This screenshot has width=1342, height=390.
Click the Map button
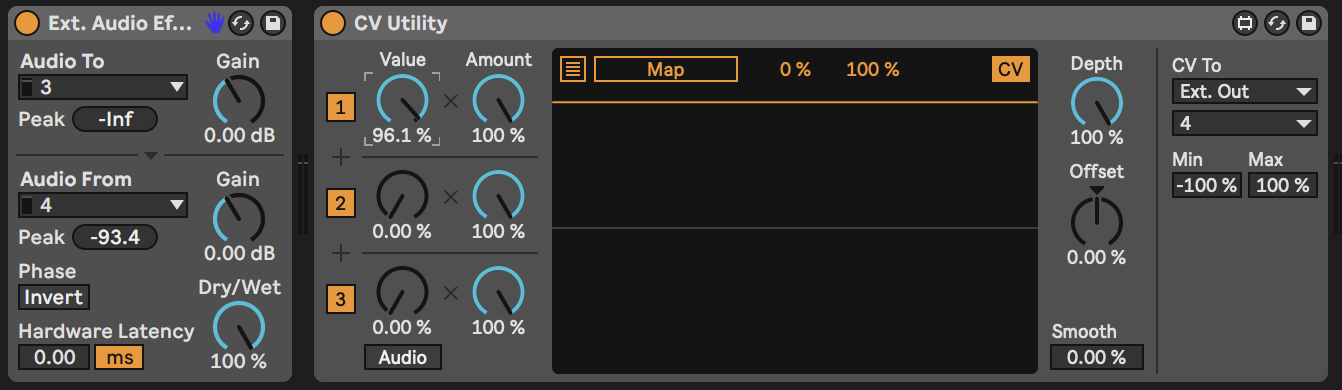[x=666, y=69]
